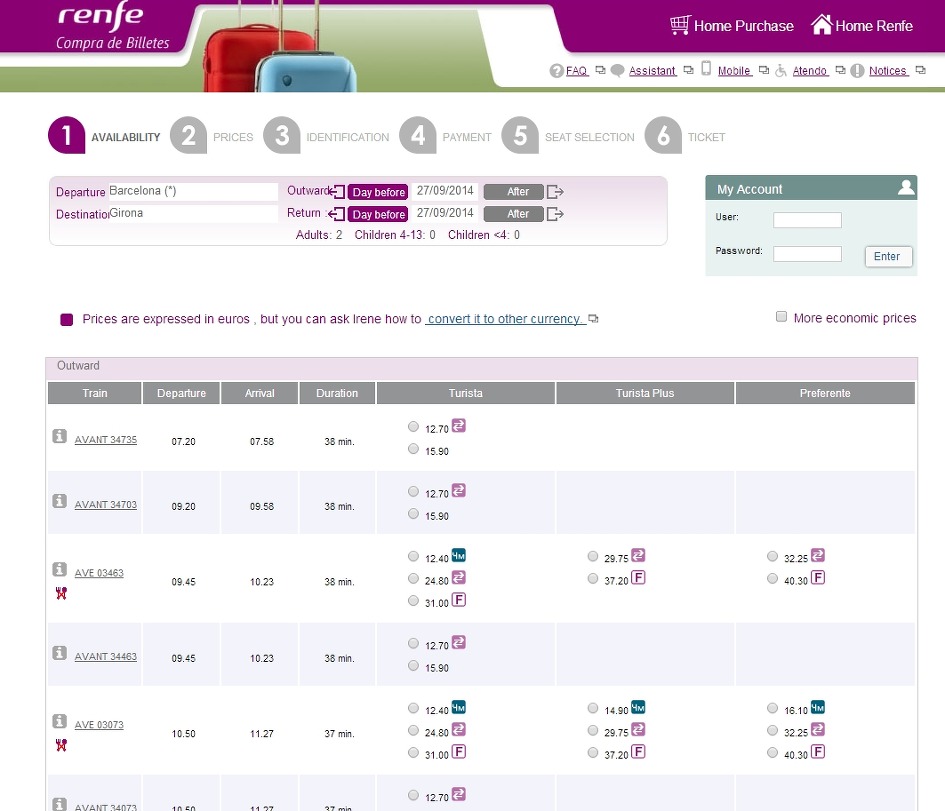Viewport: 945px width, 811px height.
Task: Click the Home Purchase shopping cart icon
Action: [680, 25]
